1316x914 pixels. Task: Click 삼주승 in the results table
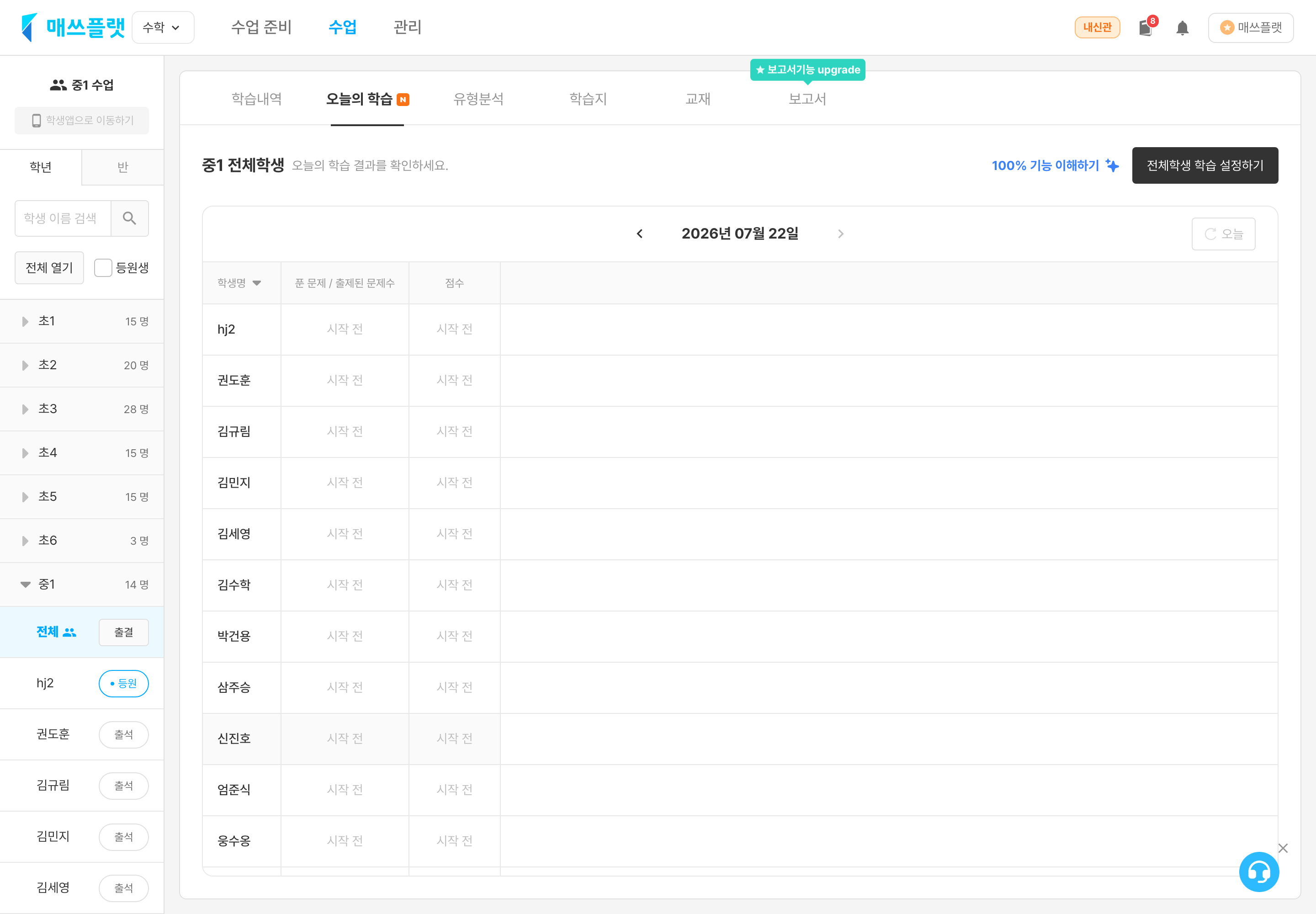pyautogui.click(x=233, y=687)
